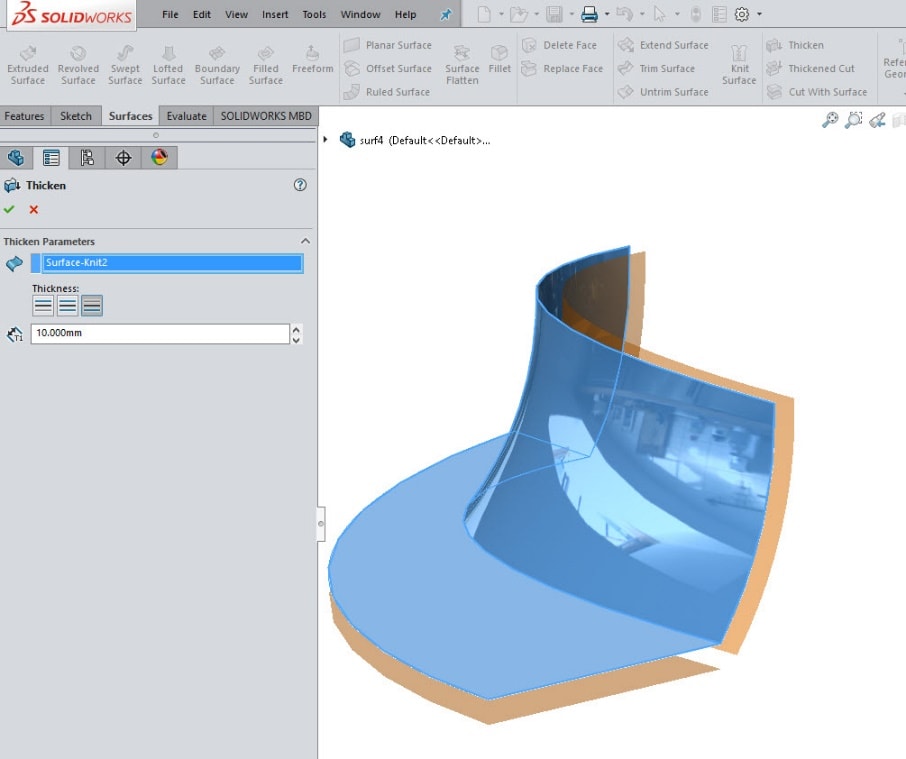The height and width of the screenshot is (759, 906).
Task: Choose Thicken Both Sides option
Action: click(x=67, y=306)
